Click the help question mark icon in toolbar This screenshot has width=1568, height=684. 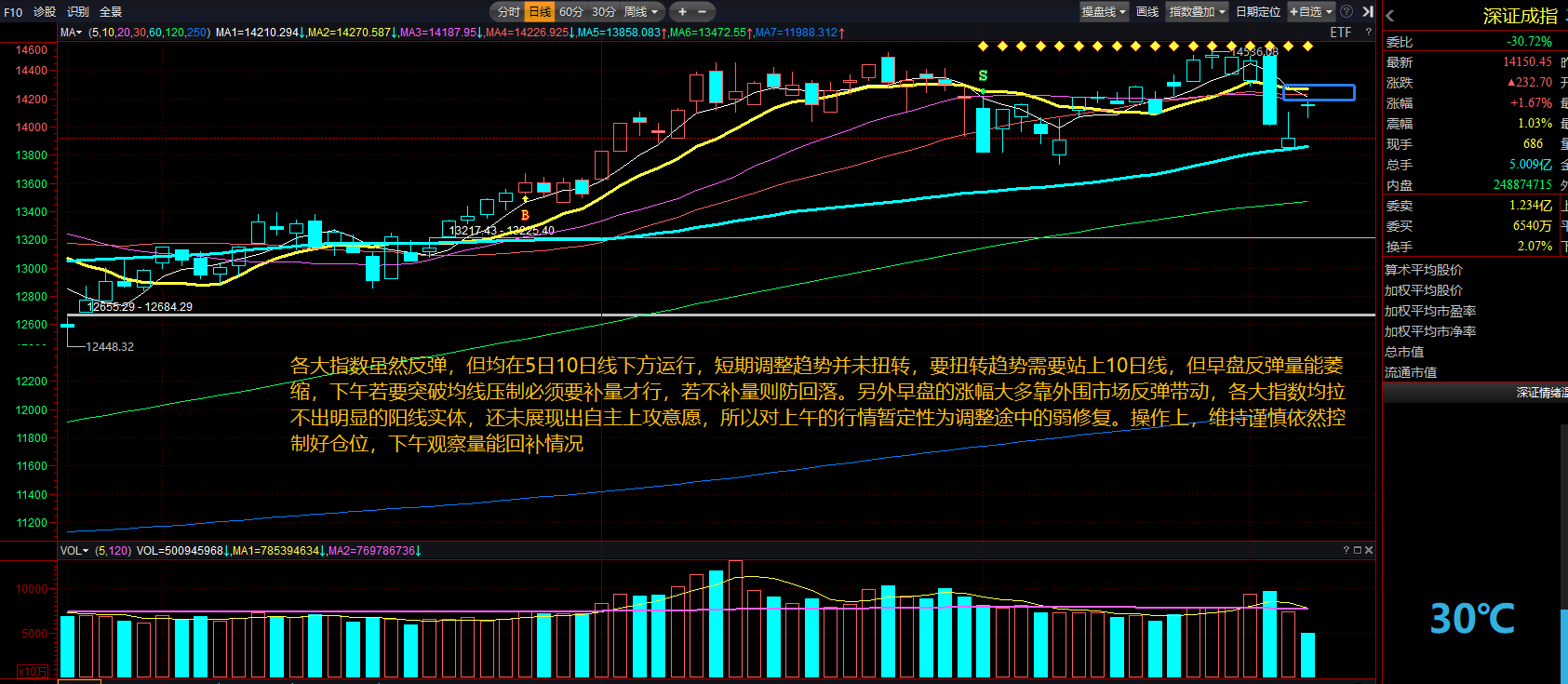coord(1347,12)
